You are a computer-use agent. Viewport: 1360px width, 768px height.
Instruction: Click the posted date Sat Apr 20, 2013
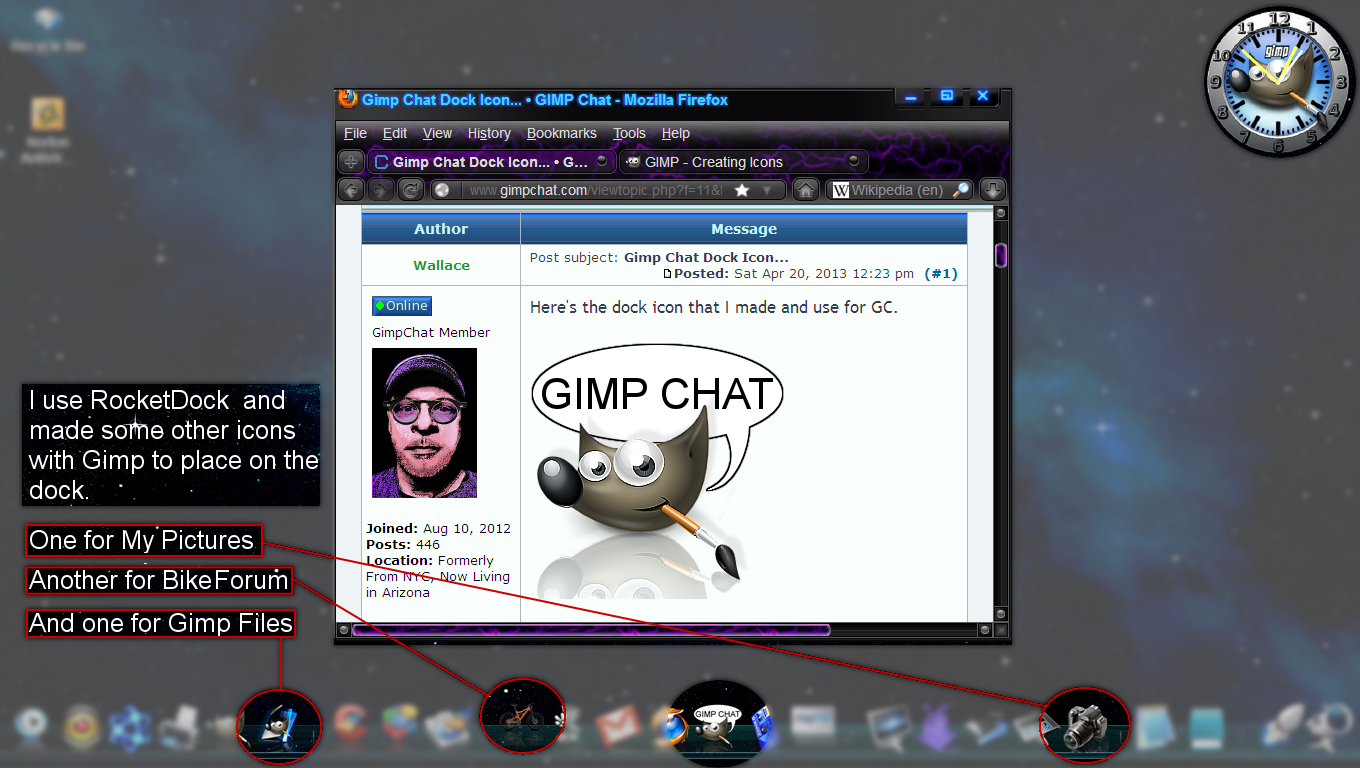pos(824,273)
